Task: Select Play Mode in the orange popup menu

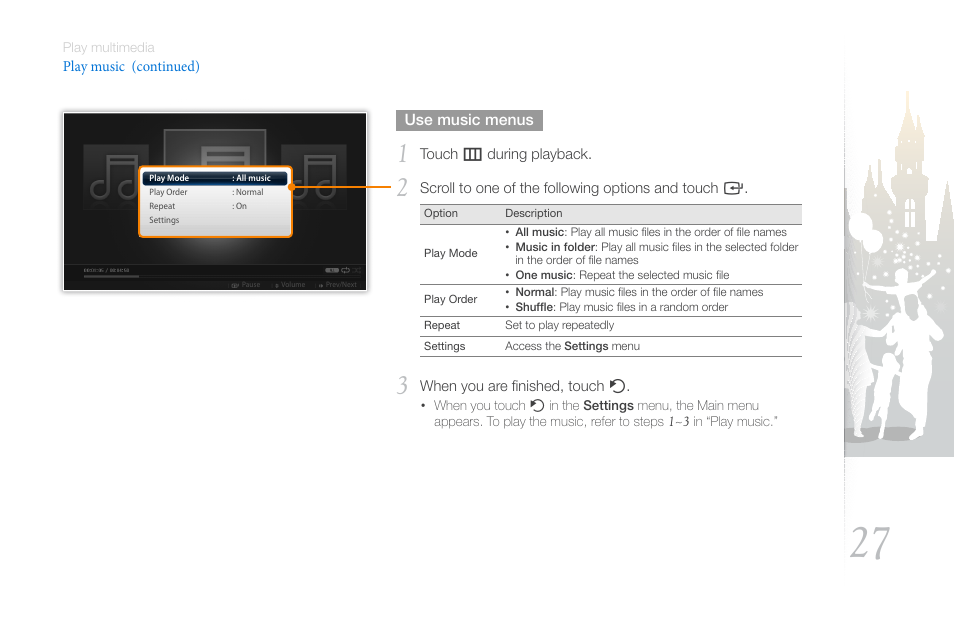Action: pos(214,178)
